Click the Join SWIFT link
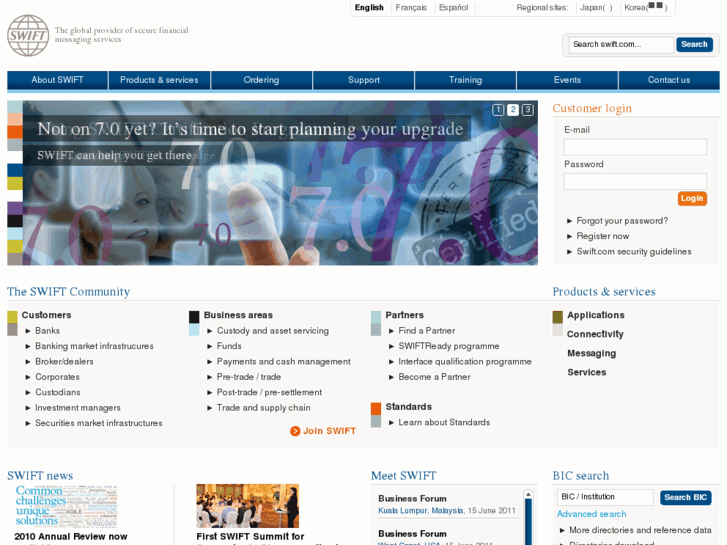The height and width of the screenshot is (545, 727). click(329, 431)
